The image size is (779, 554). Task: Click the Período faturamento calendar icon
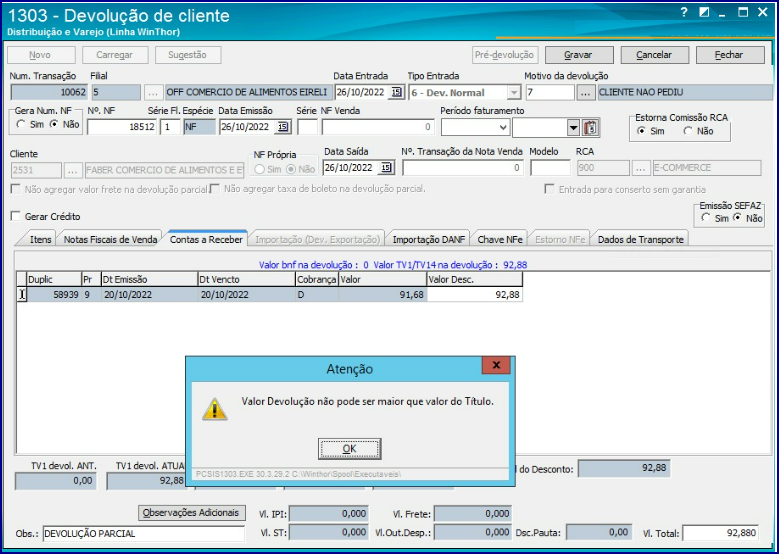click(x=591, y=128)
